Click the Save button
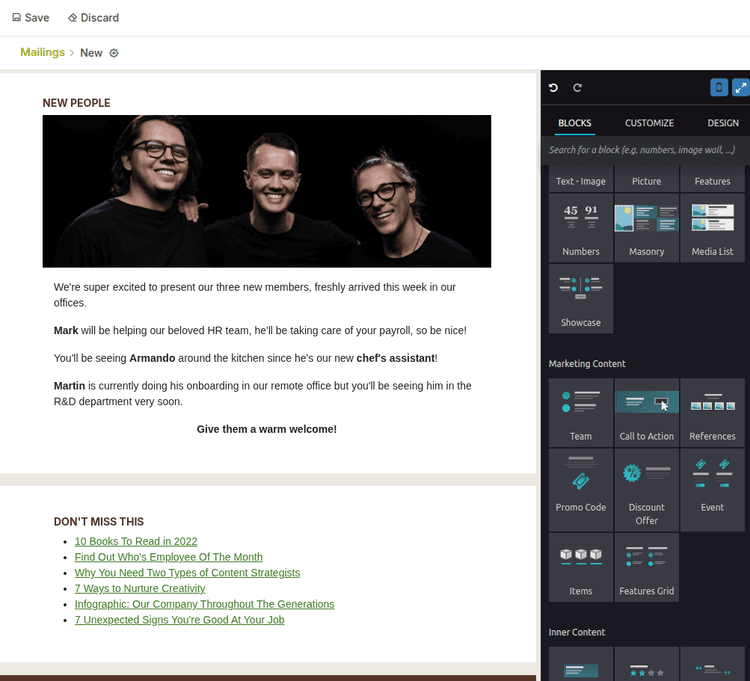This screenshot has width=750, height=681. coord(30,18)
